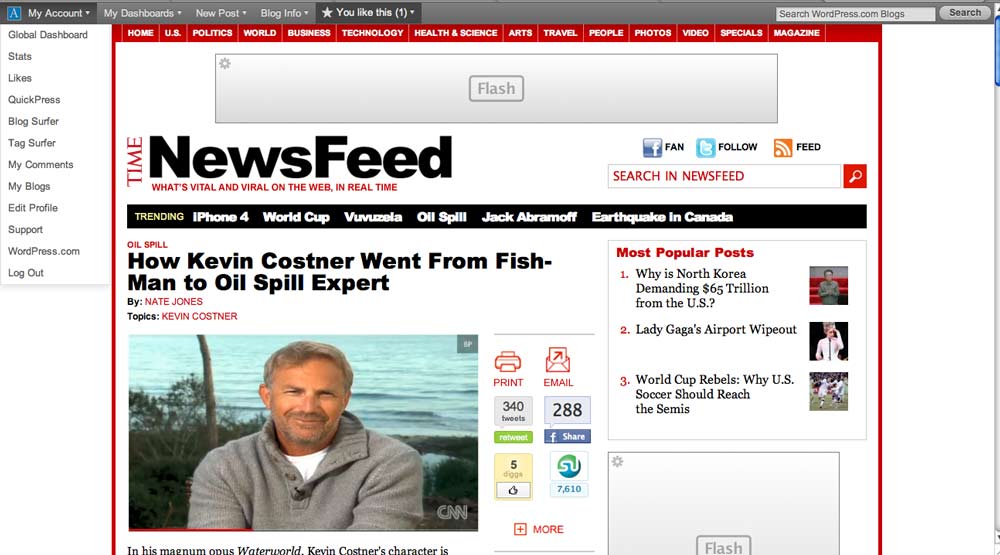Click the StumbleUpon share icon
The image size is (1000, 555).
pyautogui.click(x=568, y=466)
